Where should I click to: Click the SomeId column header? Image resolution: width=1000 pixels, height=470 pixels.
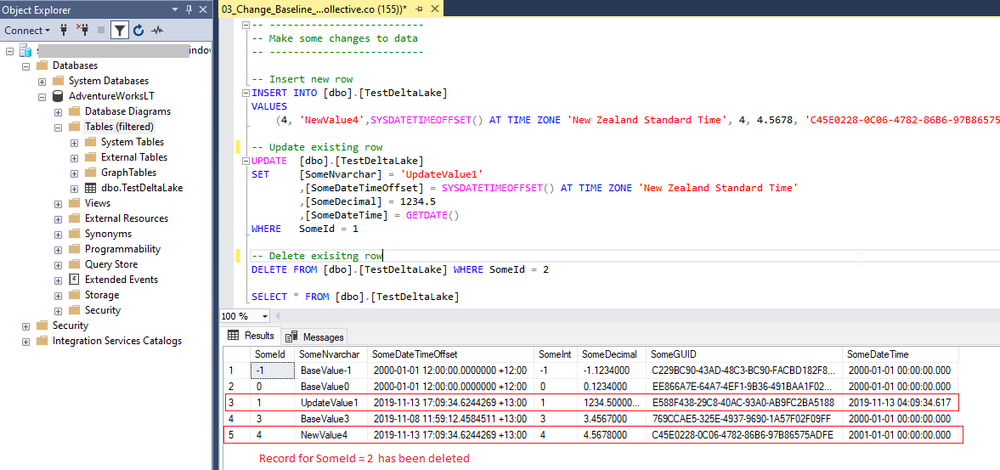click(x=270, y=355)
